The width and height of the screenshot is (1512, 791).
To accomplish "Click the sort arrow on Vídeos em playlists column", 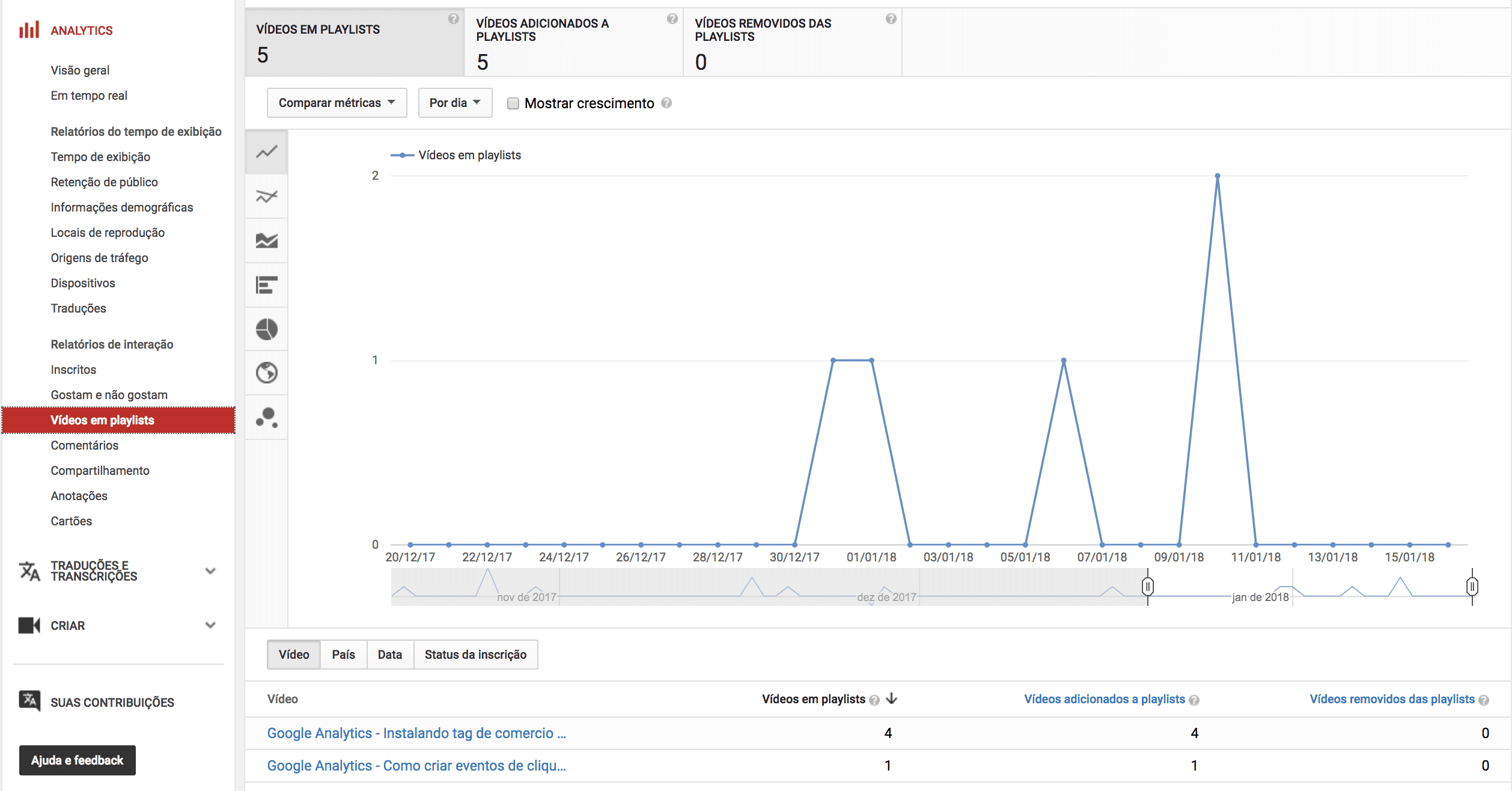I will point(891,699).
